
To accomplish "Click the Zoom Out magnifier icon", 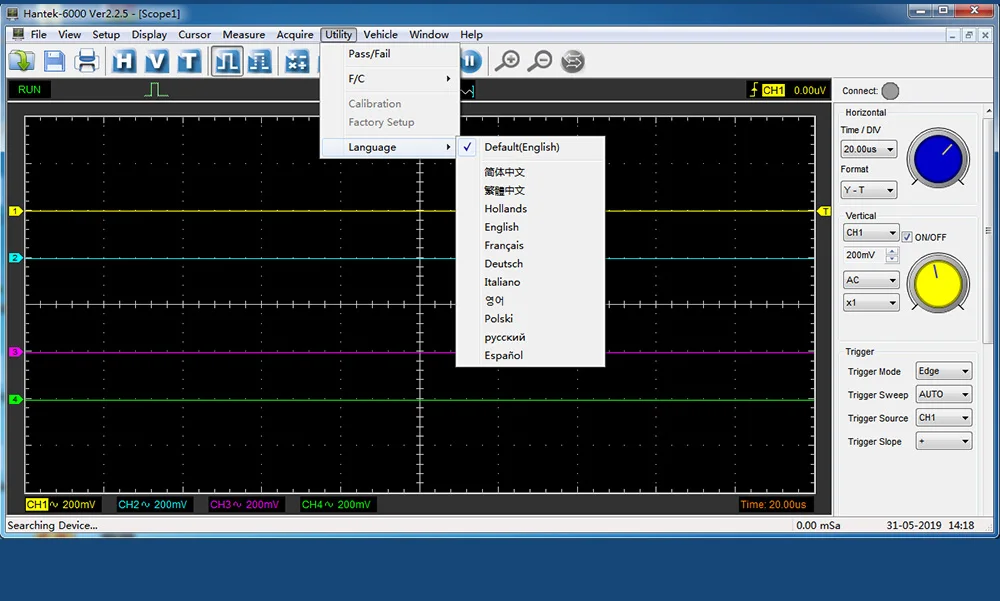I will pyautogui.click(x=539, y=62).
